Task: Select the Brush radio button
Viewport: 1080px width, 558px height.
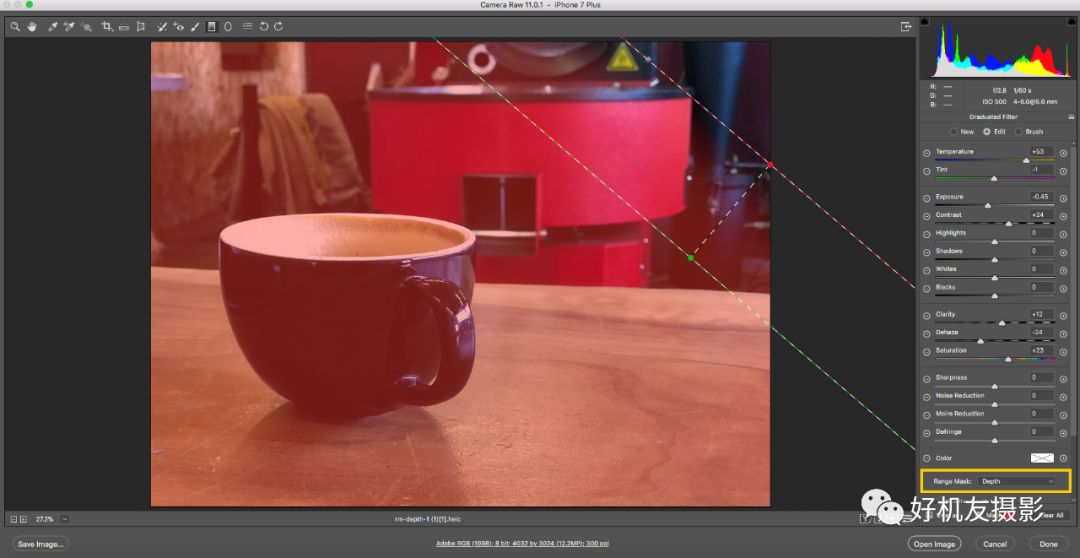Action: pyautogui.click(x=1019, y=132)
